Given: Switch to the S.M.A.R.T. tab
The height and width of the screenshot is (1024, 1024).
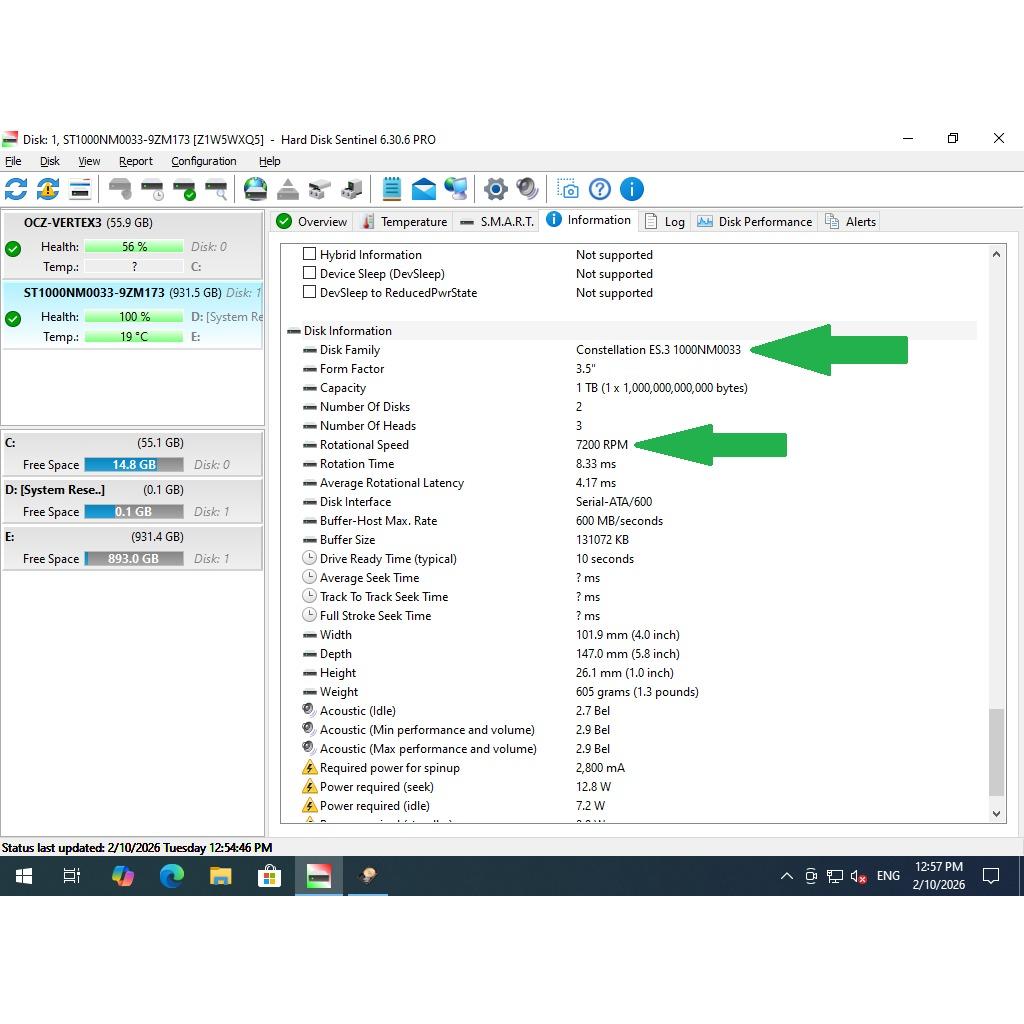Looking at the screenshot, I should (496, 222).
